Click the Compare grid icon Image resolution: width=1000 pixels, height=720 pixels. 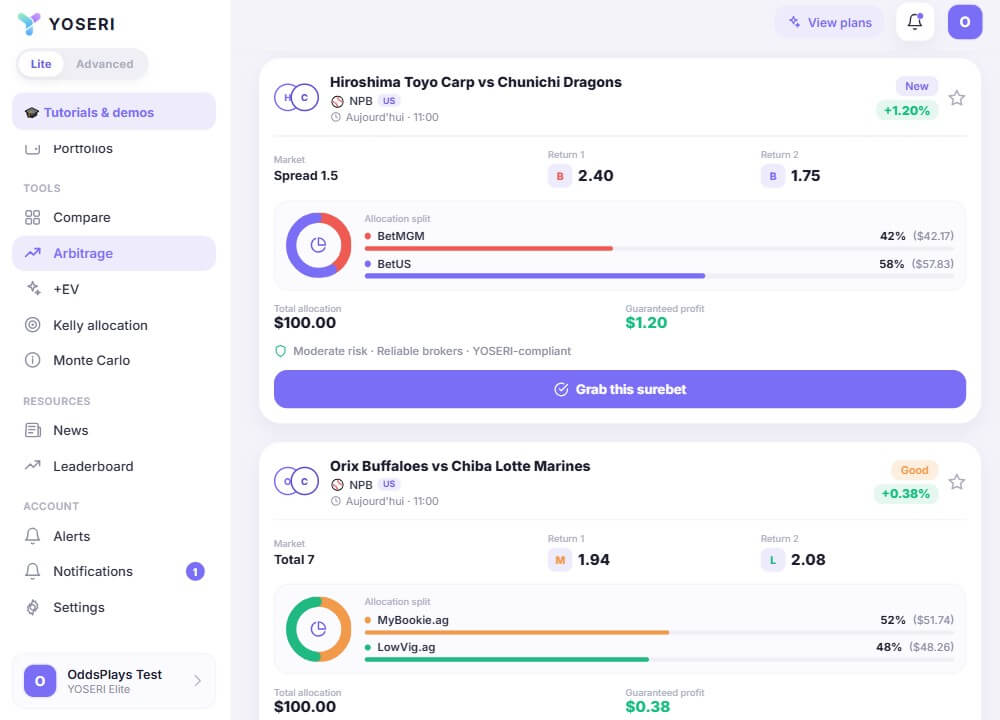tap(33, 217)
